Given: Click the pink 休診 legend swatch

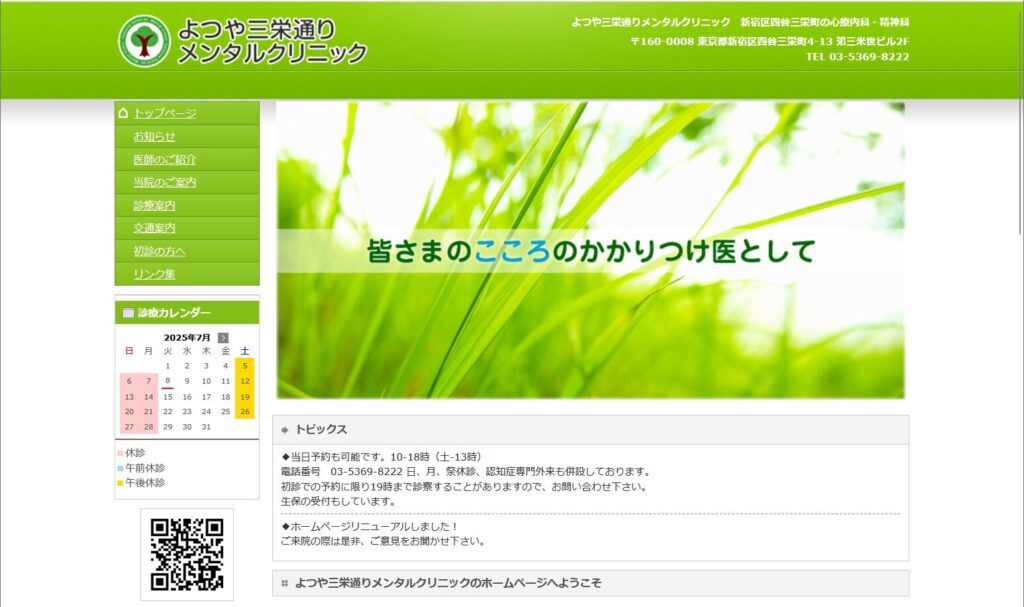Looking at the screenshot, I should 120,453.
